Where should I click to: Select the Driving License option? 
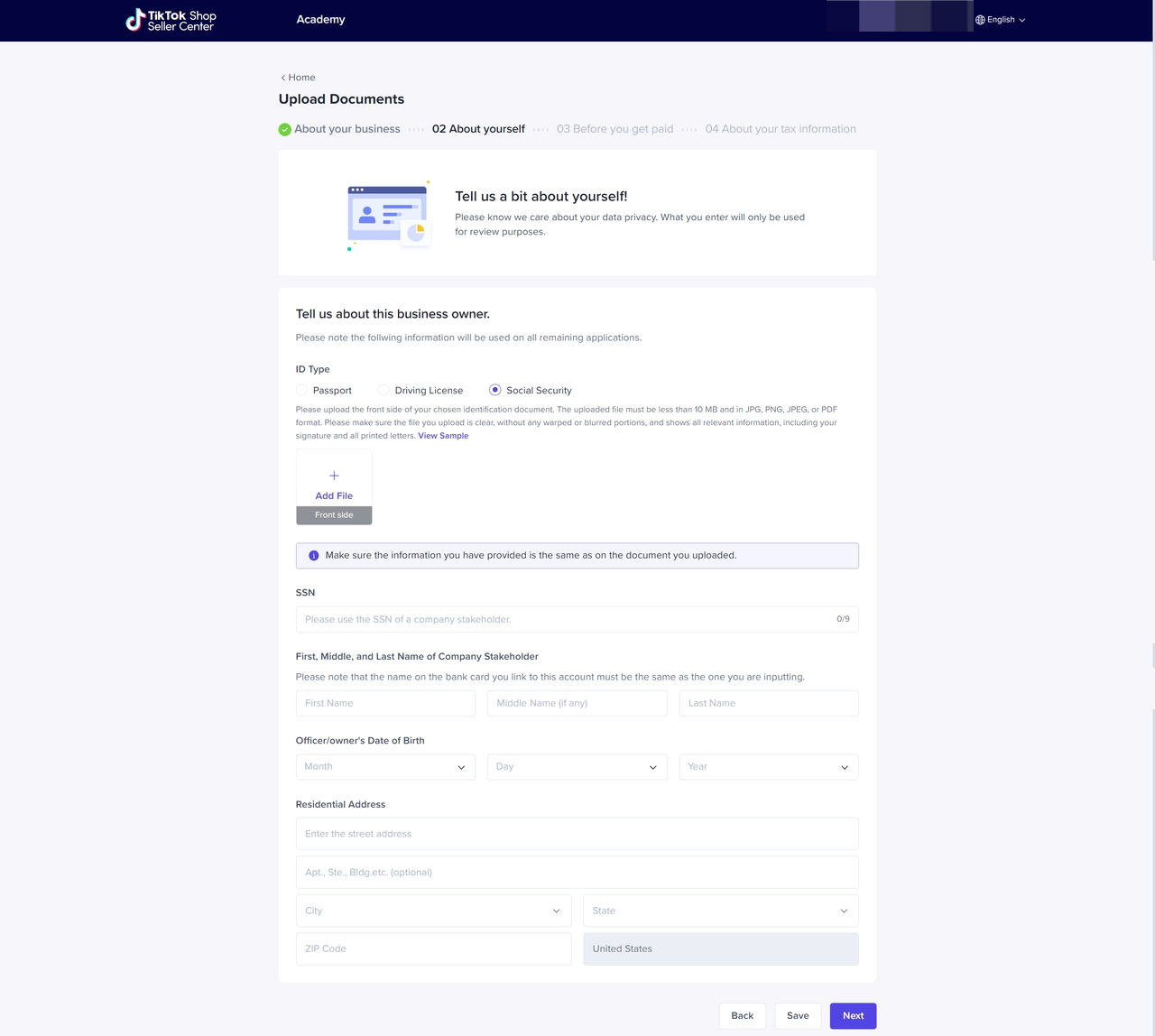point(383,390)
